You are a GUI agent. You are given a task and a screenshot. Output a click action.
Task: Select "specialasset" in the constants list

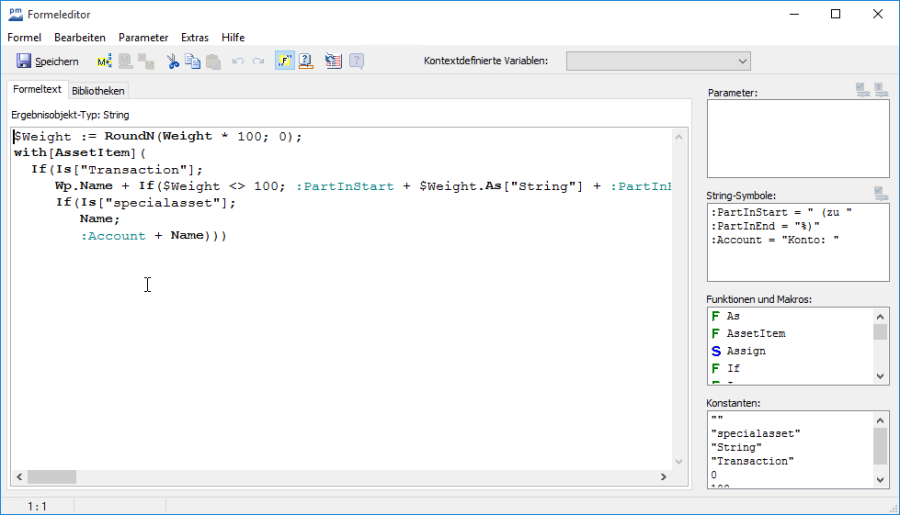pos(756,433)
